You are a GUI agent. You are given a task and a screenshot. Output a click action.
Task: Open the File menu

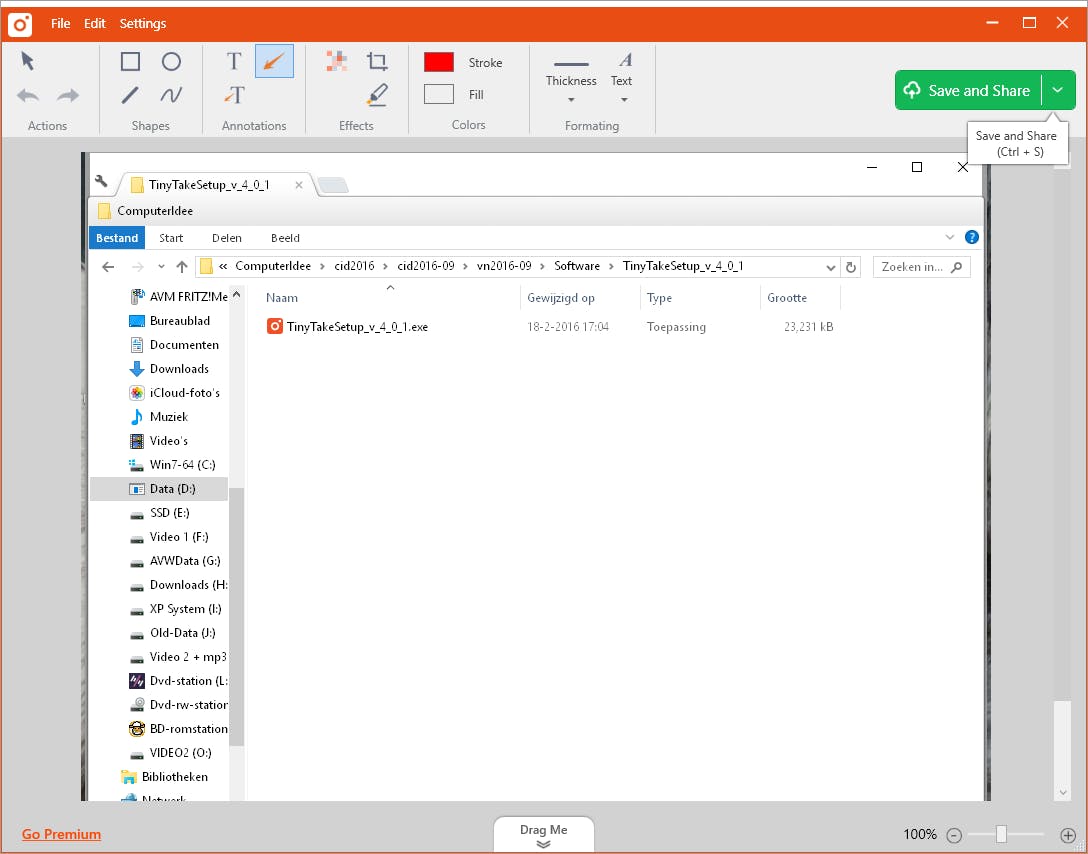(x=60, y=24)
